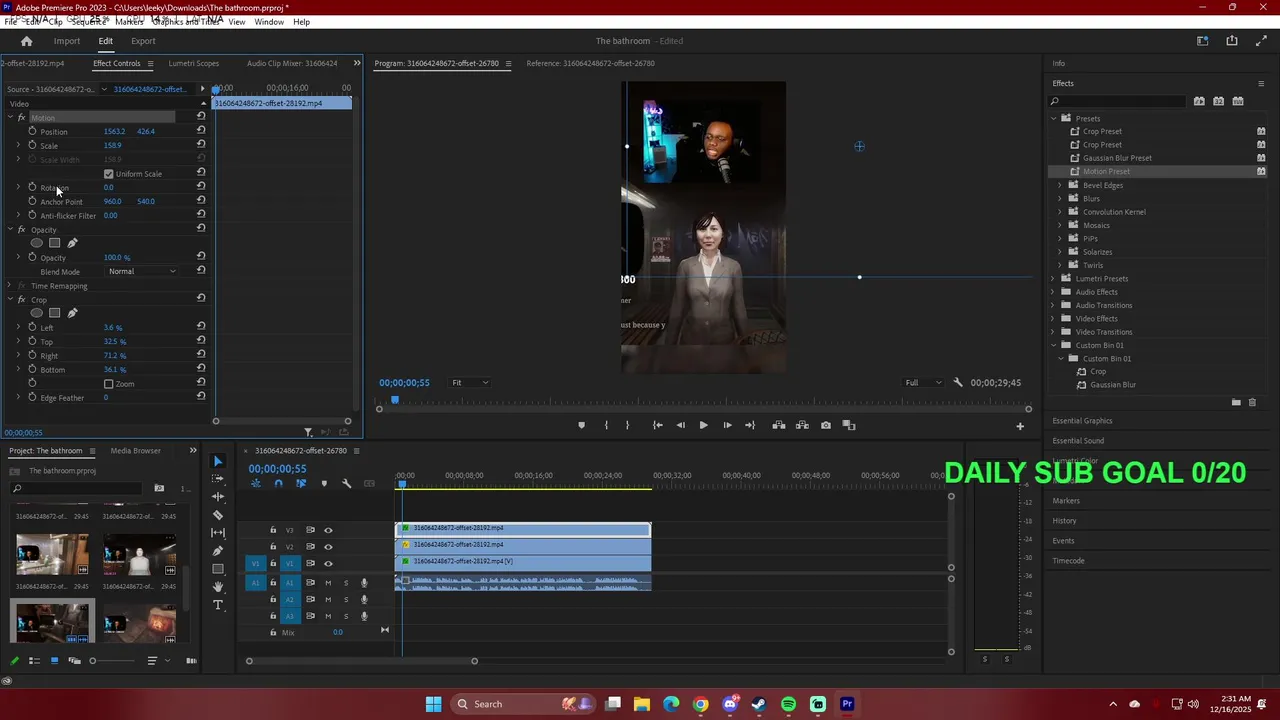Click Export Frame camera button

click(825, 425)
